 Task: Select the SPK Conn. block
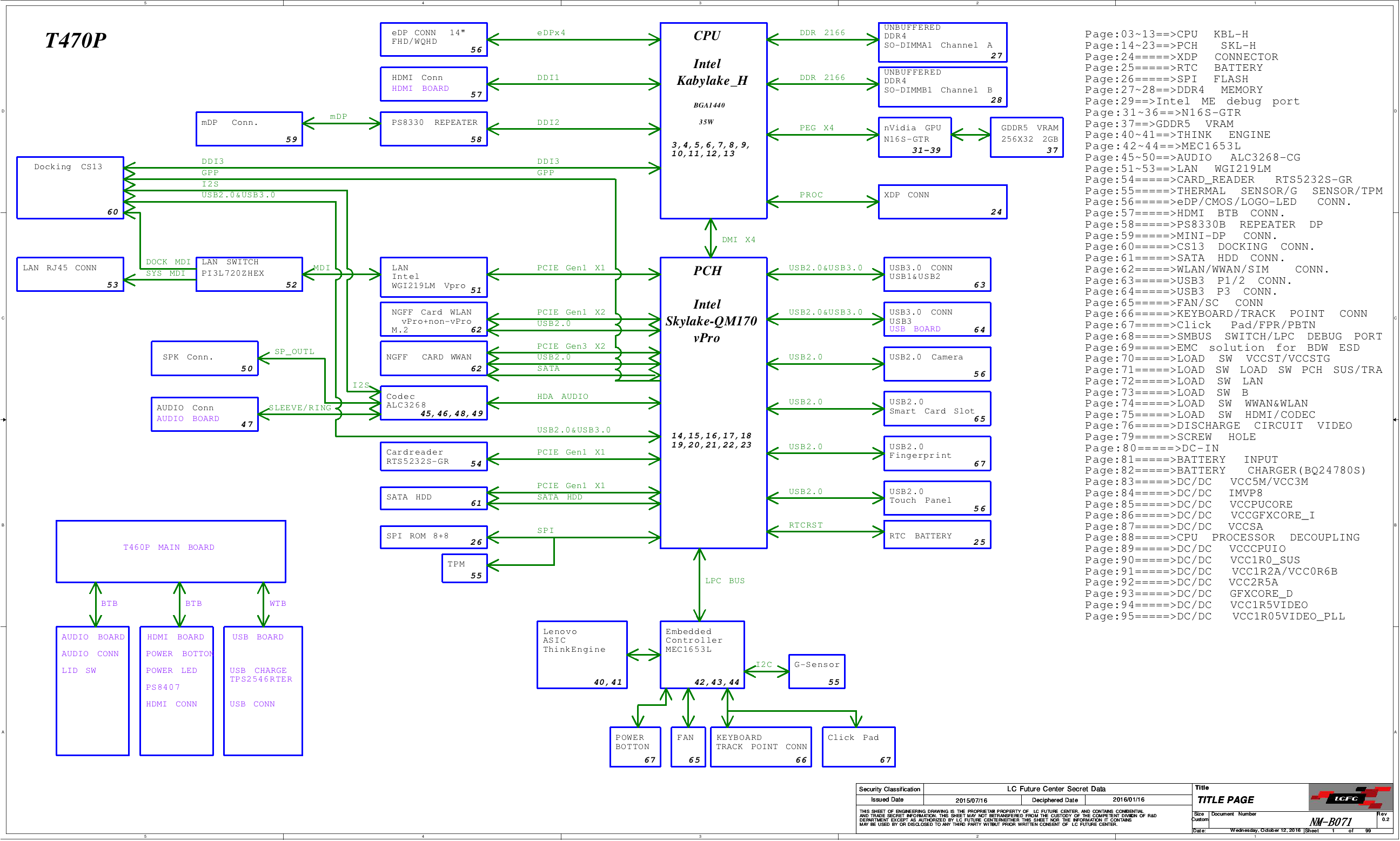coord(205,358)
